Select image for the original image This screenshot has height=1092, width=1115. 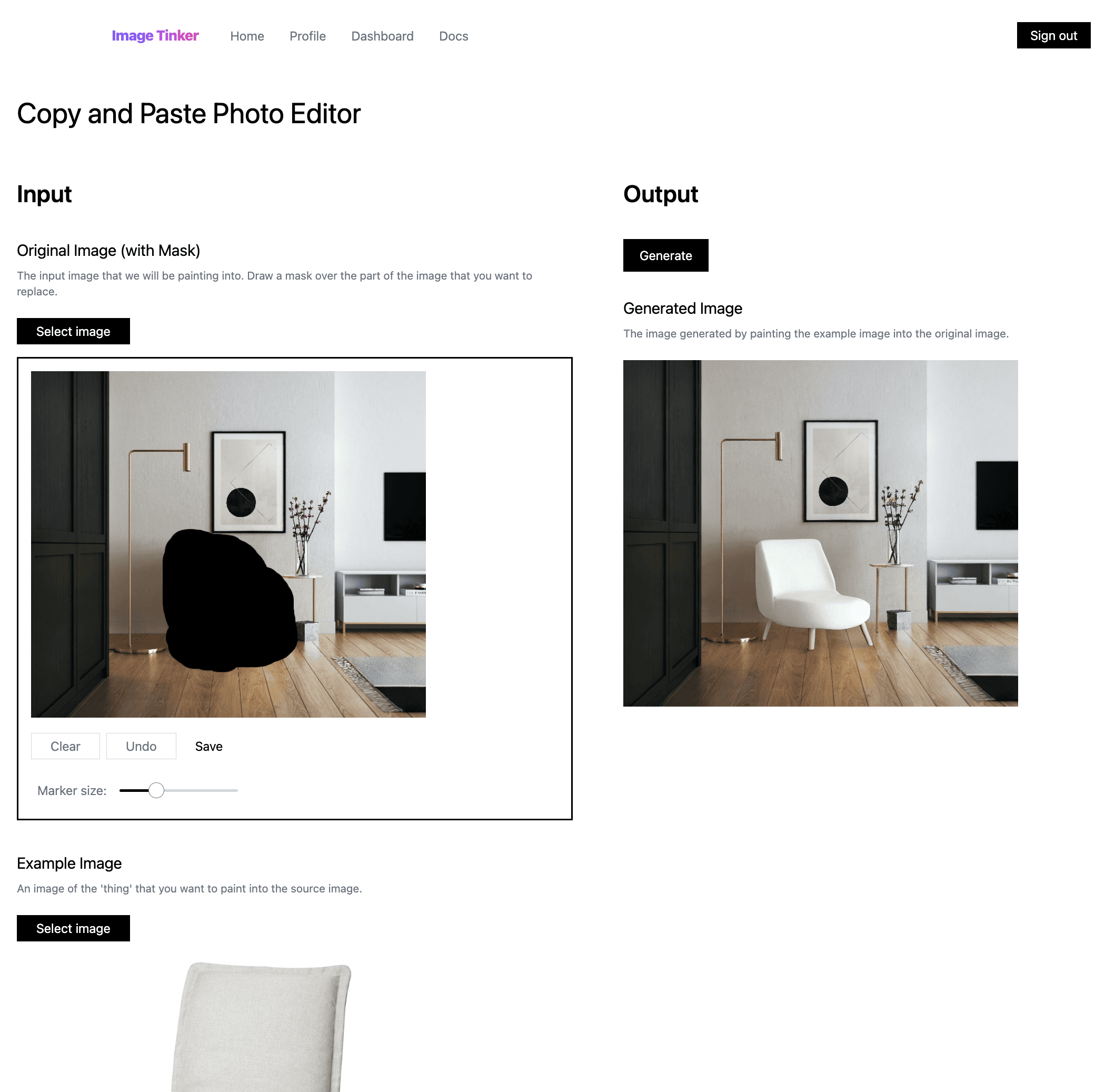(x=73, y=332)
